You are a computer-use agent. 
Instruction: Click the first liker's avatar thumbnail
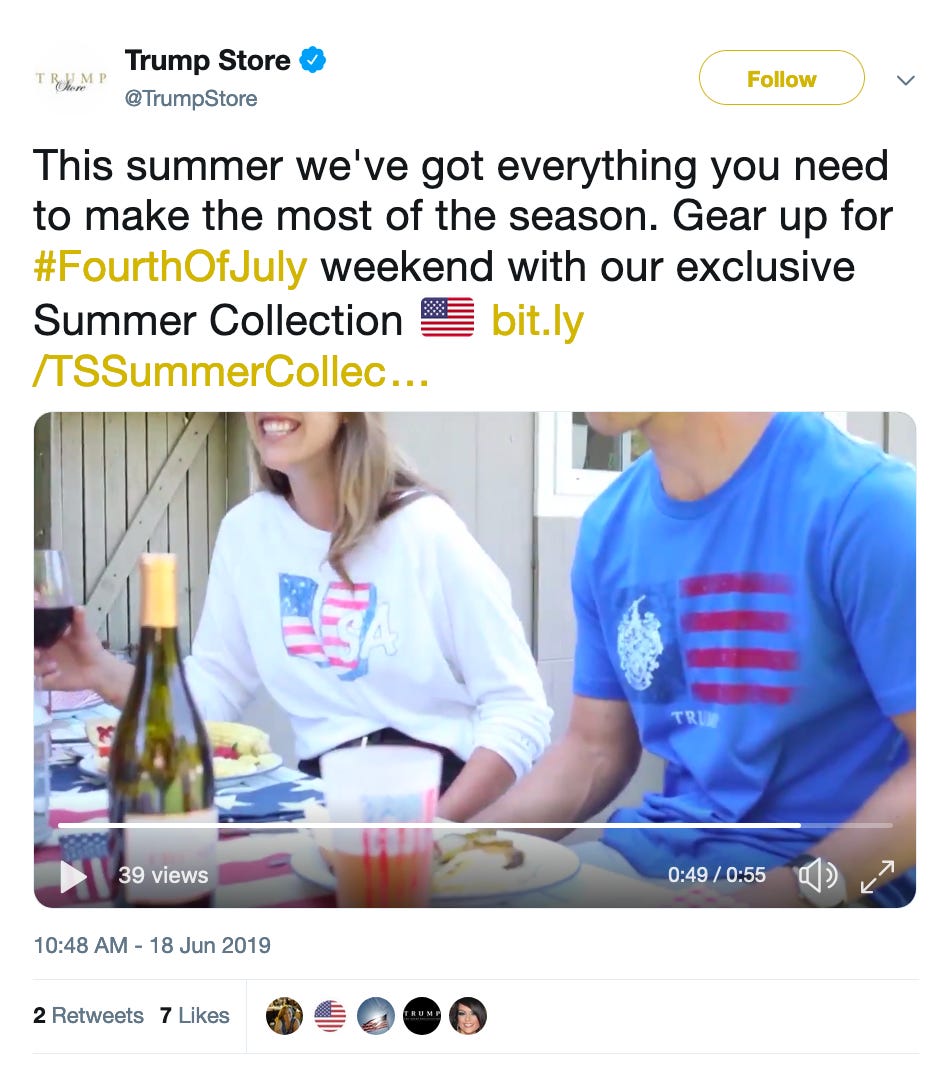click(284, 1014)
